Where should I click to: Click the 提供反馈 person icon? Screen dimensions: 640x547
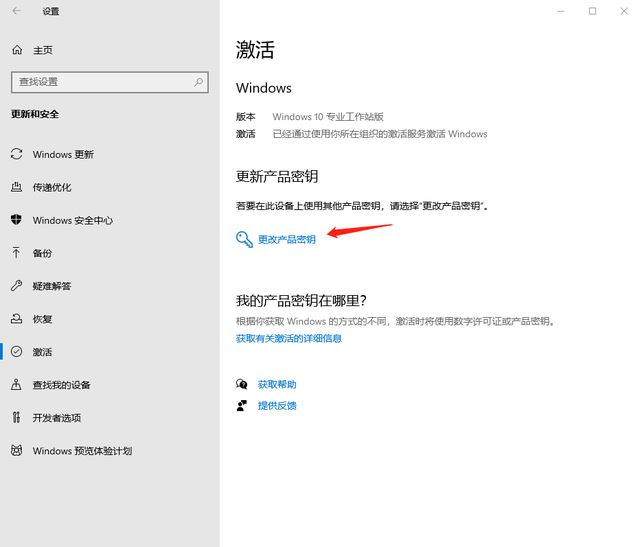[241, 406]
